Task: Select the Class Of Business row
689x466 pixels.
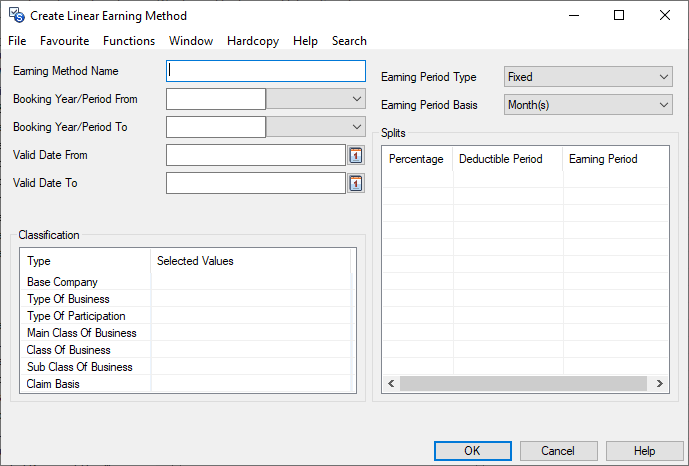Action: [x=186, y=350]
